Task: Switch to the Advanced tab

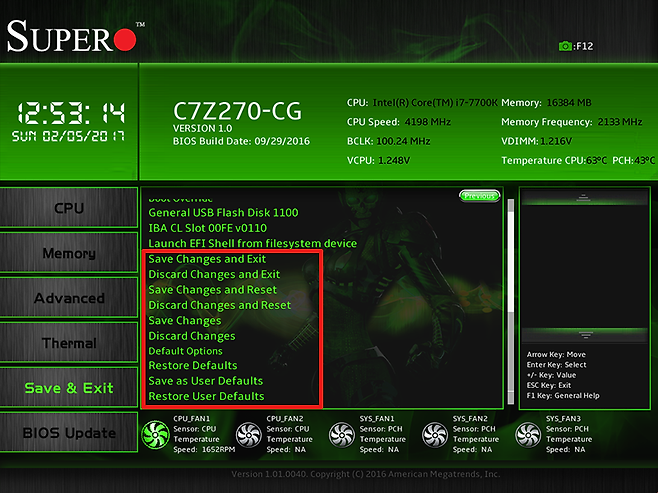Action: 69,298
